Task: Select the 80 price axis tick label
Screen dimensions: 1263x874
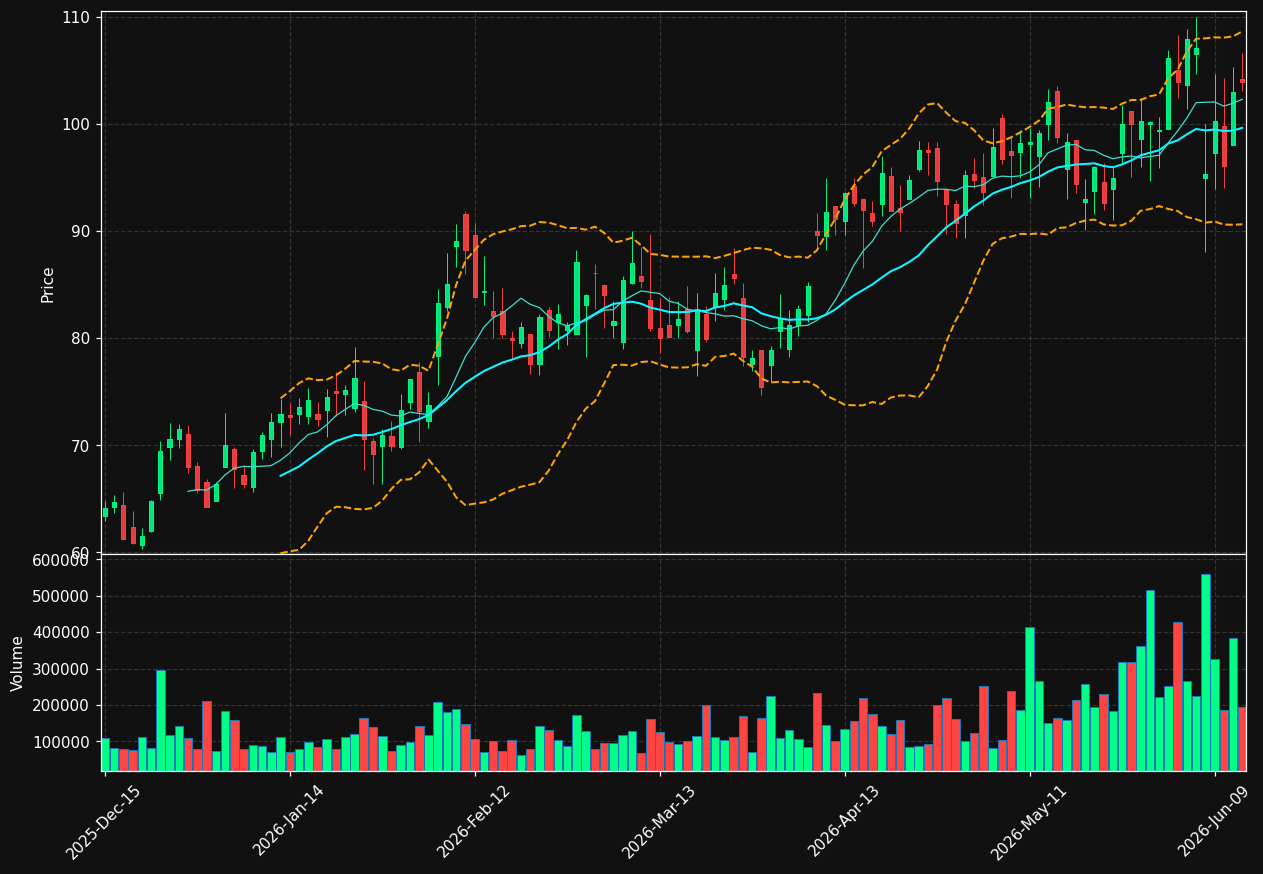Action: [x=82, y=339]
